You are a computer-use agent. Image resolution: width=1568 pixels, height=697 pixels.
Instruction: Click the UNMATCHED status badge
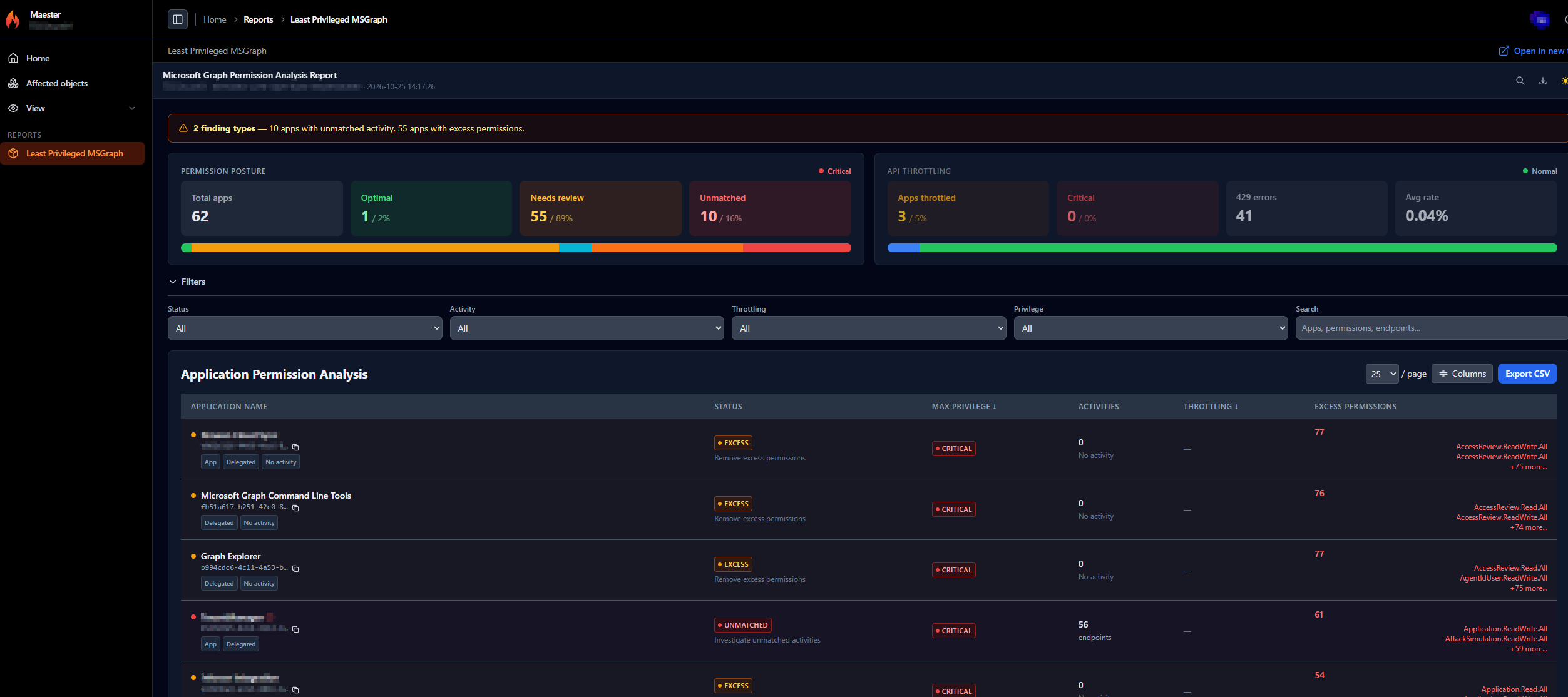(743, 625)
